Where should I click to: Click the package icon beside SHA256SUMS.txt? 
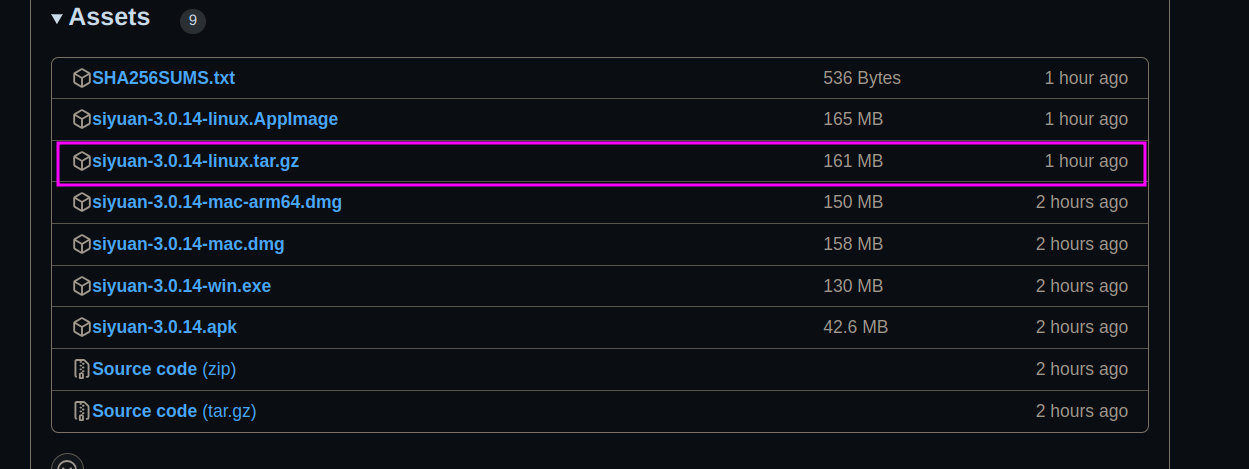tap(81, 78)
